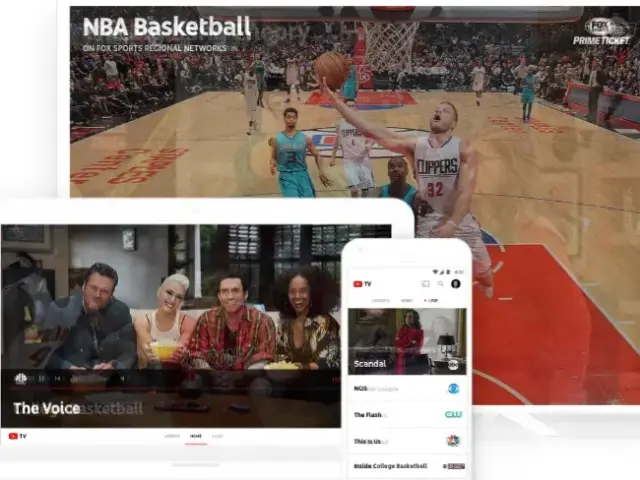
Task: Select the Home tab on tablet
Action: tap(196, 436)
